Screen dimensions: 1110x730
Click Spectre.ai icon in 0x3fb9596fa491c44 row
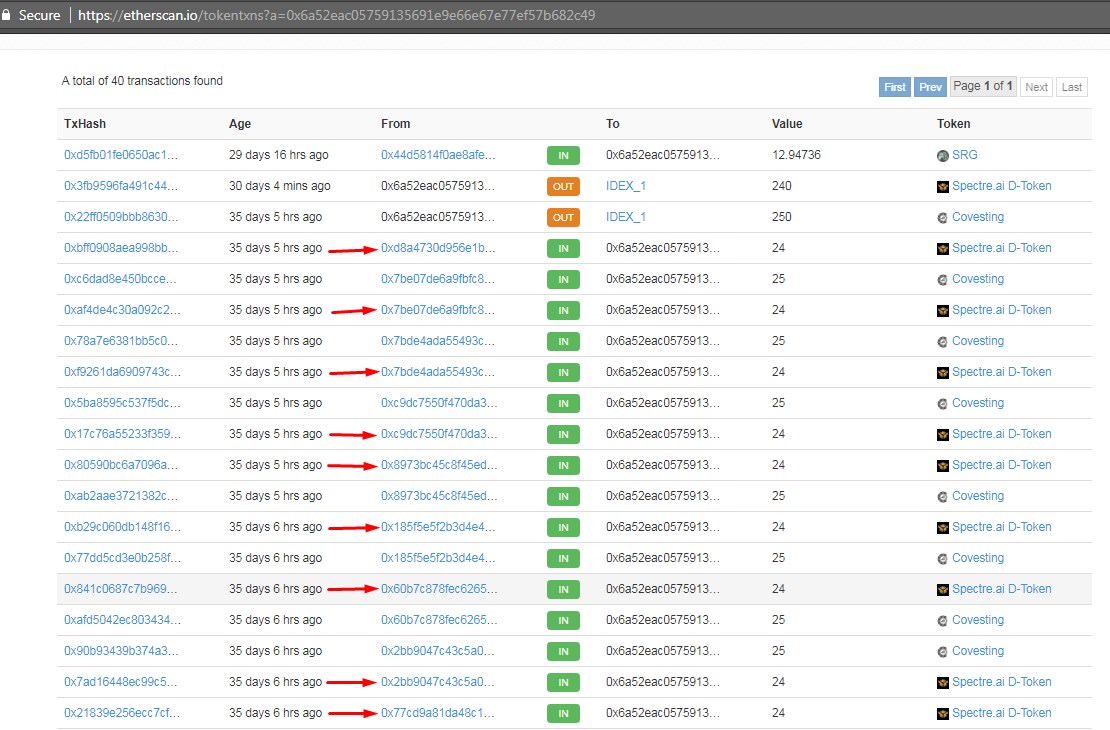pos(942,187)
